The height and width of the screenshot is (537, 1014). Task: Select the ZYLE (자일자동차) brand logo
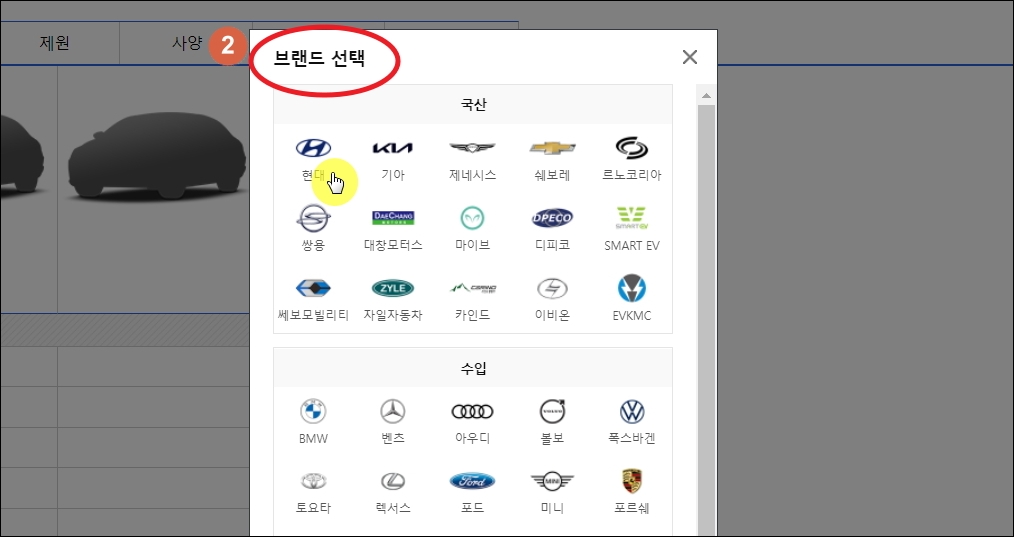tap(393, 288)
